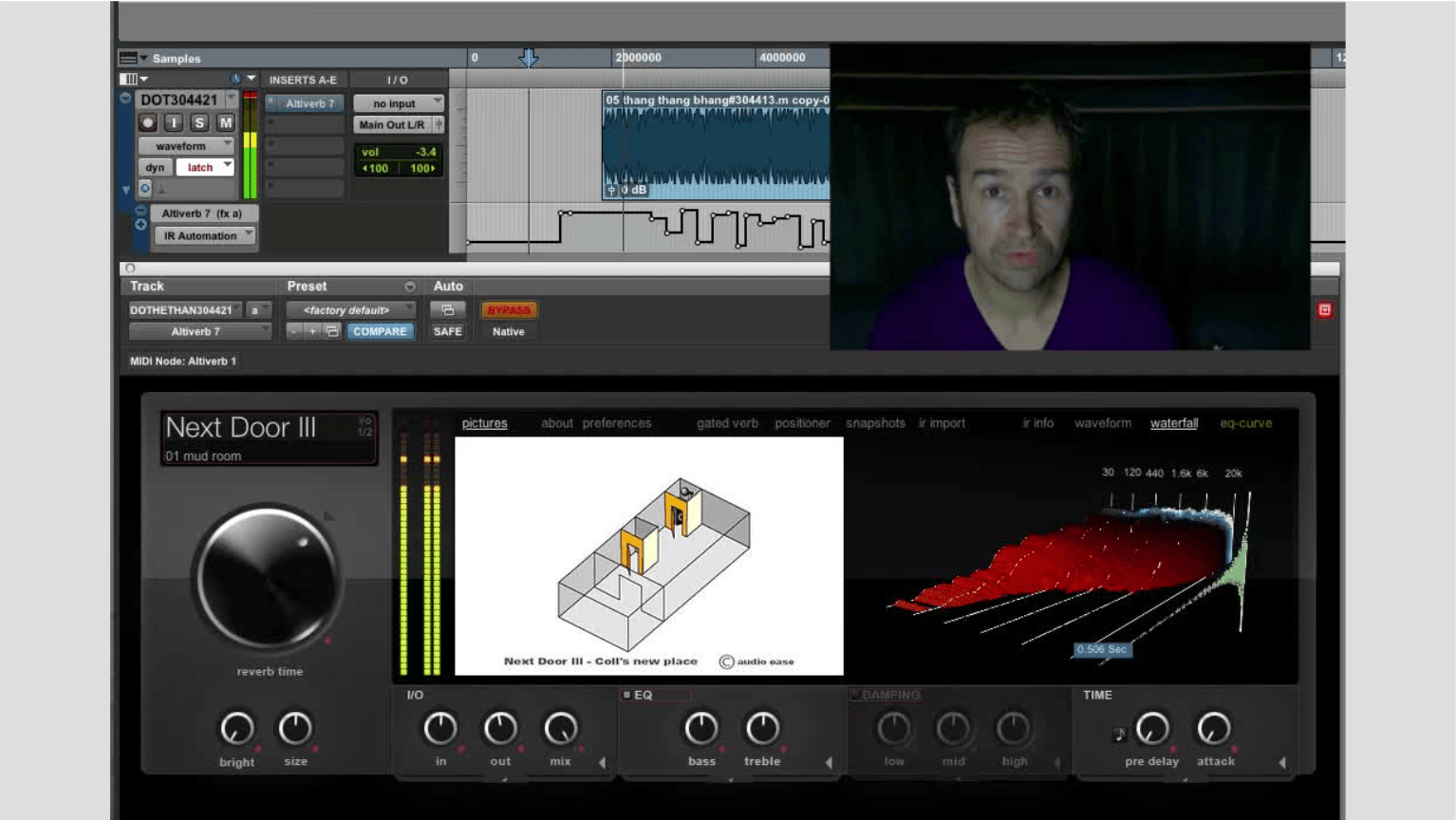Switch to the pictures tab
Viewport: 1456px width, 820px height.
tap(484, 423)
